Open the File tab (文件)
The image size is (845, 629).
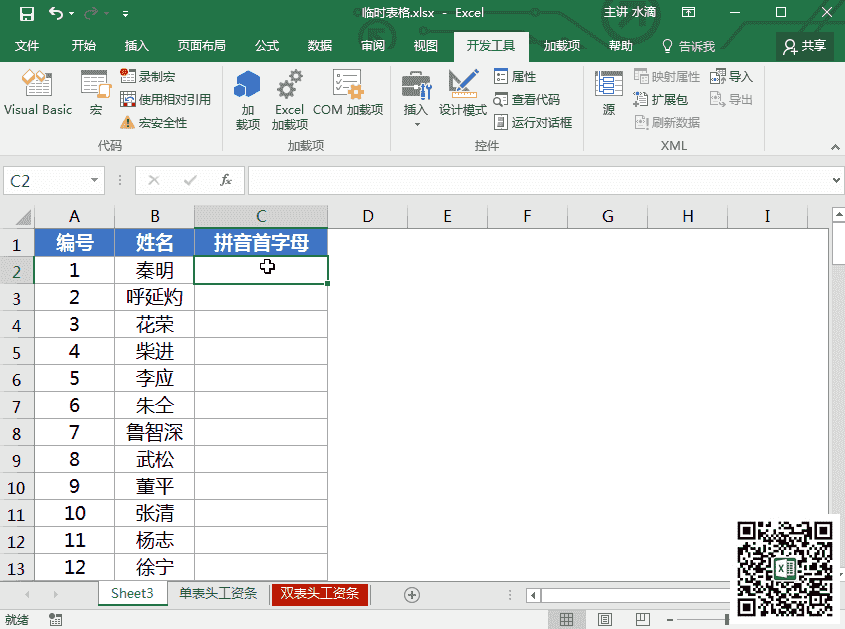[x=27, y=46]
